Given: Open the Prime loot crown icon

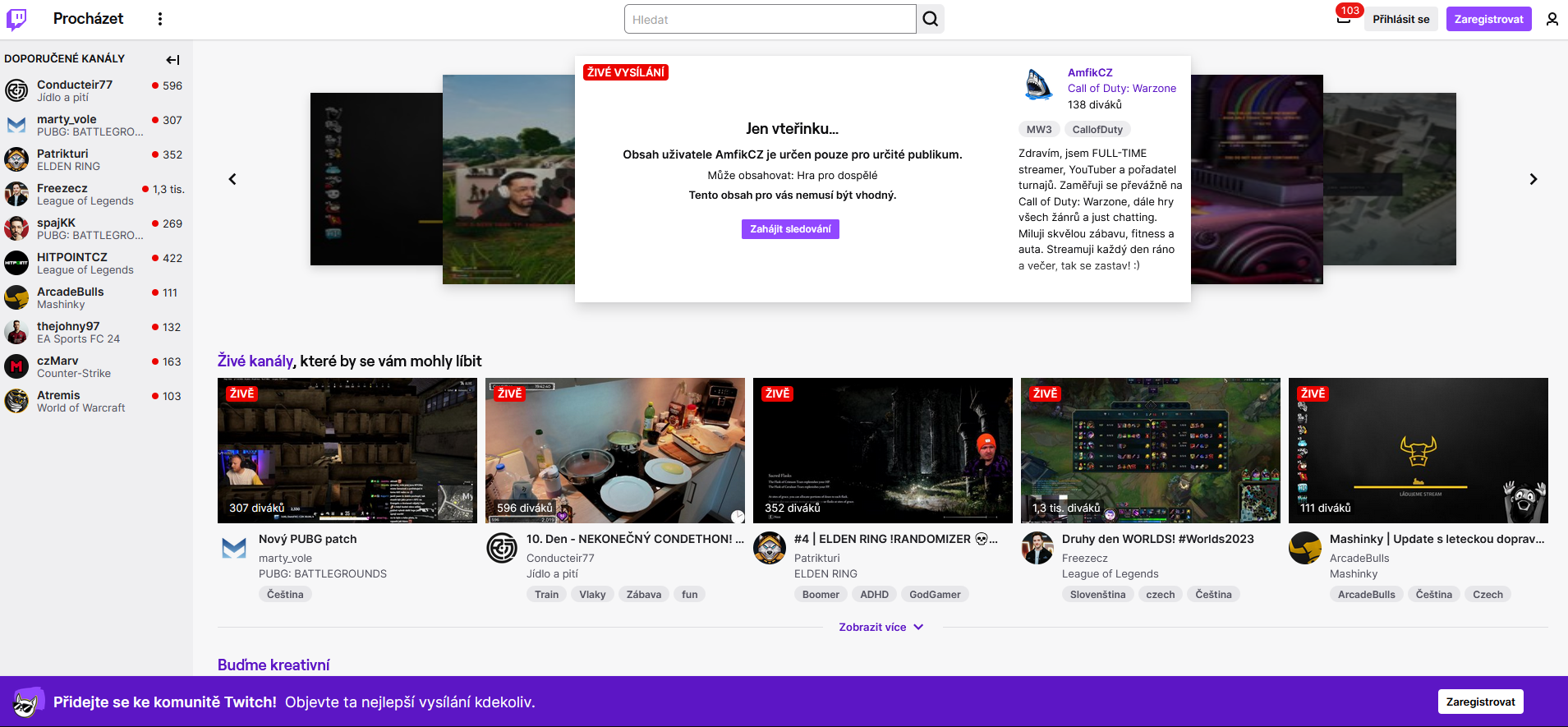Looking at the screenshot, I should pos(1344,17).
